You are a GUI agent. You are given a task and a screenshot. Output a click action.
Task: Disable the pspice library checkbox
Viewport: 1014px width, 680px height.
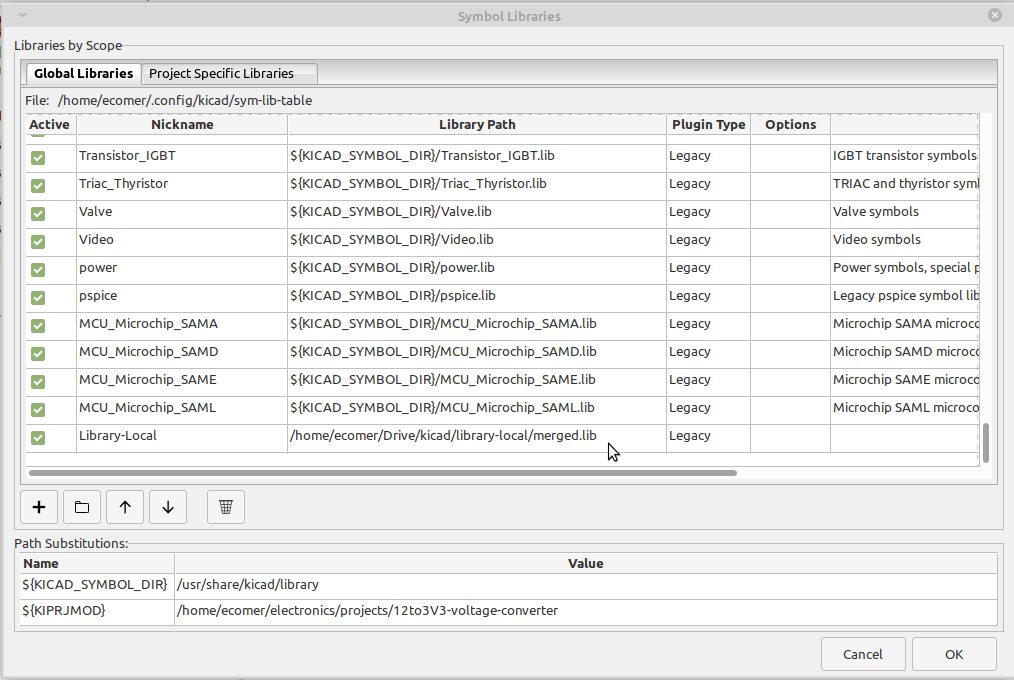[x=38, y=297]
